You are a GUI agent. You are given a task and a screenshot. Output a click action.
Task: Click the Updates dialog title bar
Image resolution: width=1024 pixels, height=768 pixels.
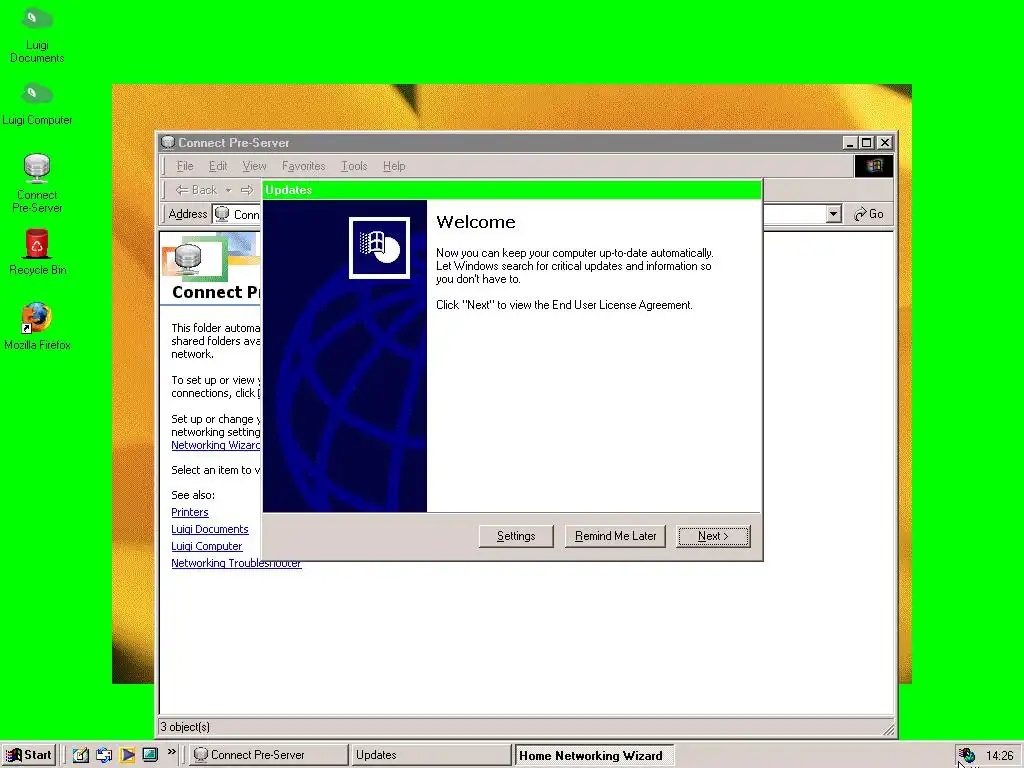512,190
